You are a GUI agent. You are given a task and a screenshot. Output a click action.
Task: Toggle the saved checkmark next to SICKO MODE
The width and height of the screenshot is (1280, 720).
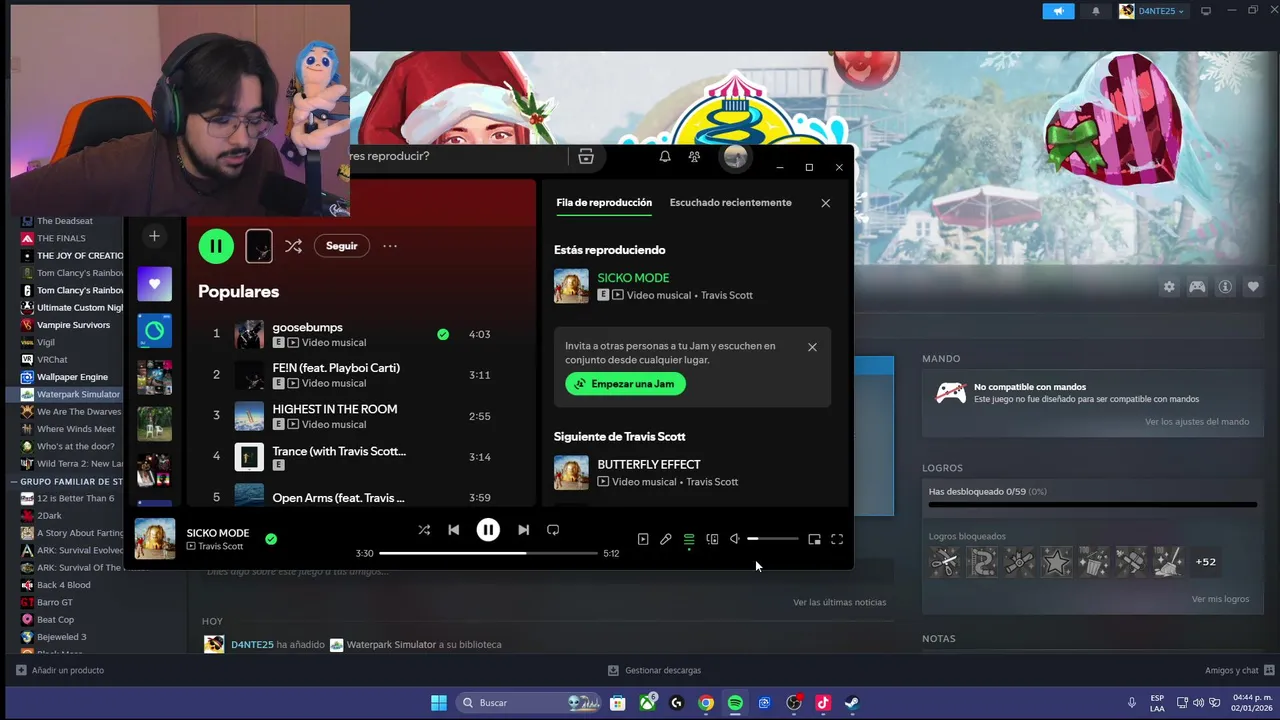click(271, 539)
